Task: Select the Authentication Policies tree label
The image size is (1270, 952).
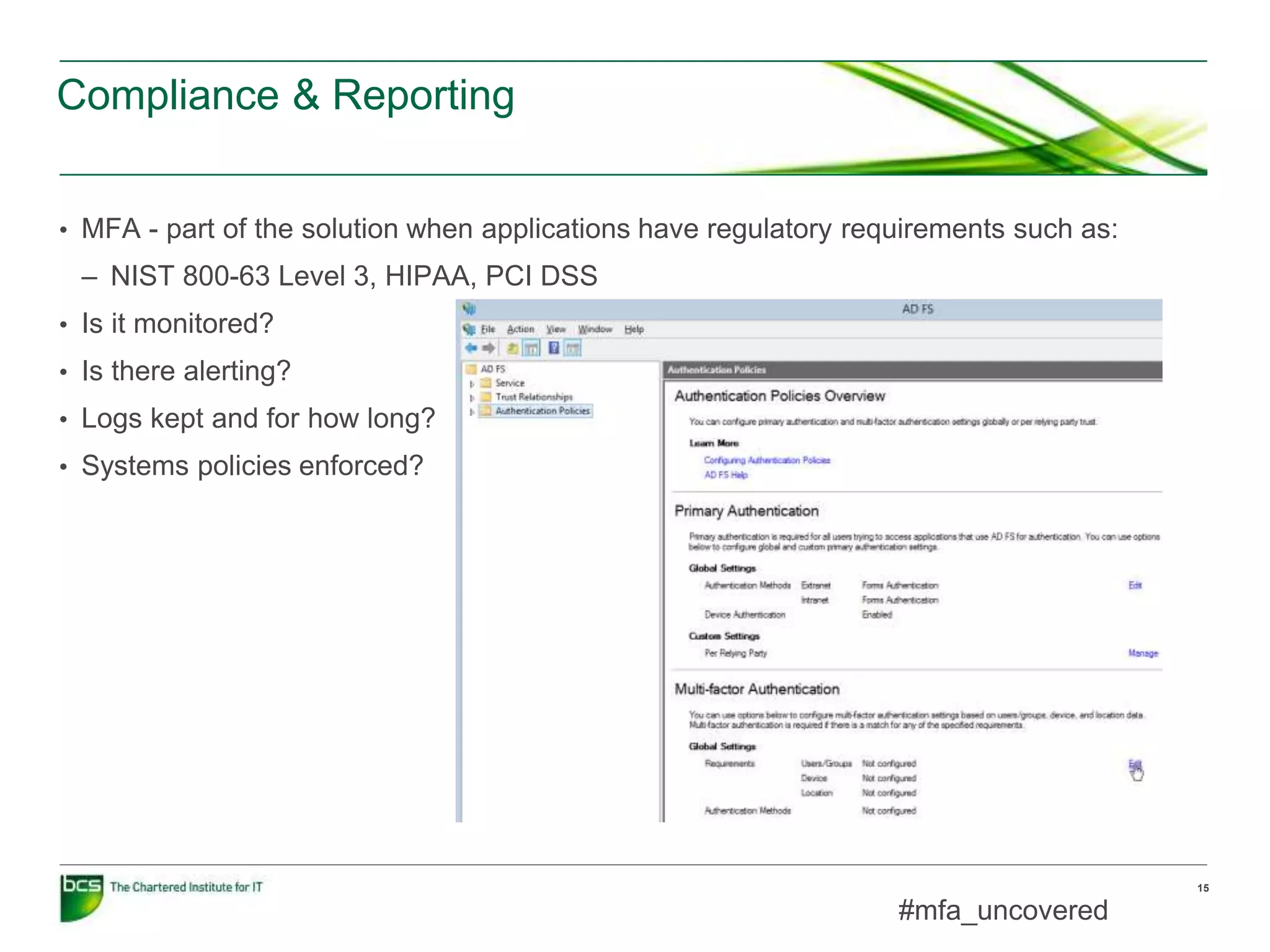Action: click(x=543, y=410)
